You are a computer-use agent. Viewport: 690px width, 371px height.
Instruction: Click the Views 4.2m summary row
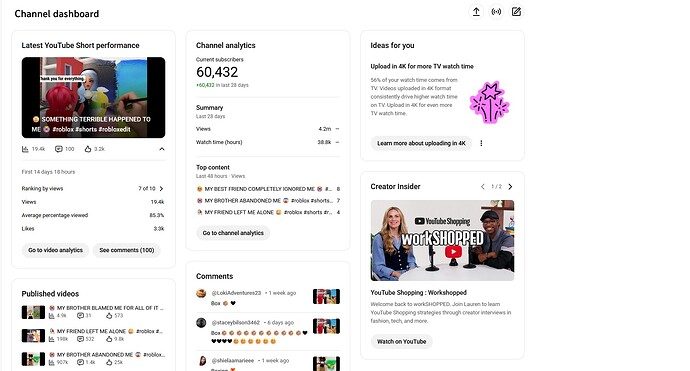point(268,129)
